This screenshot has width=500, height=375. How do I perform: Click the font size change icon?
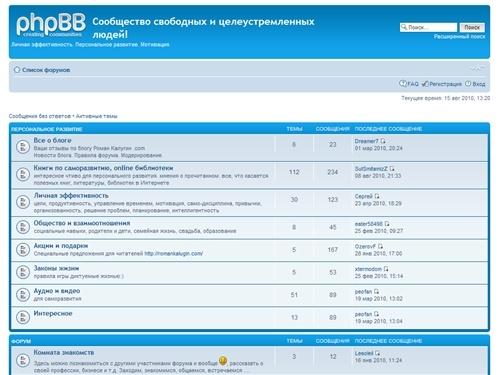pyautogui.click(x=478, y=68)
